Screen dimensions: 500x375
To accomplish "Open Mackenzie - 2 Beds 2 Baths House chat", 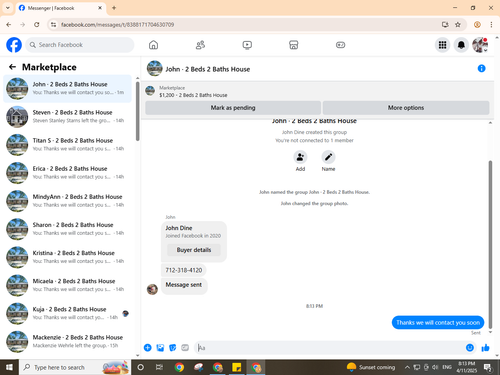I will [x=68, y=341].
